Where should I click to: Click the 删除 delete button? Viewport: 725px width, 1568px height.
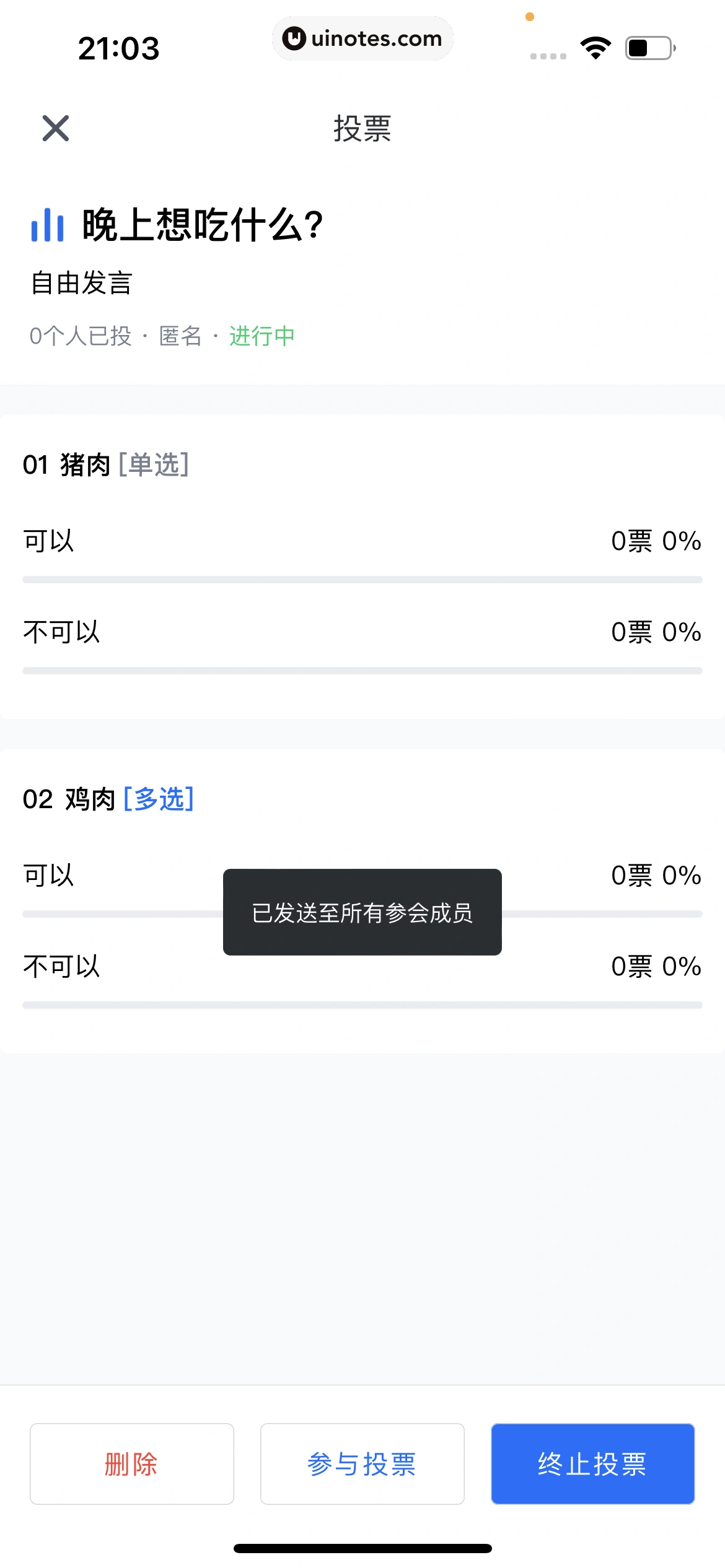click(132, 1464)
